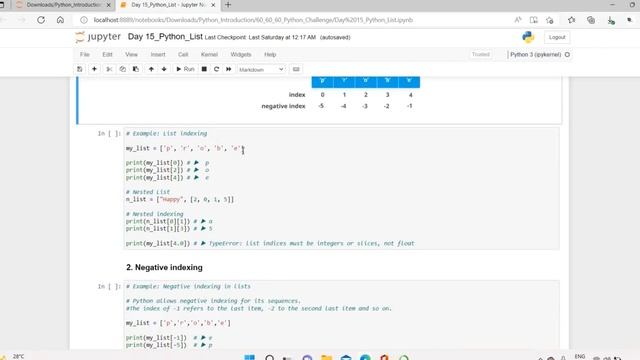640x360 pixels.
Task: Click the Jupyter logo
Action: click(98, 37)
